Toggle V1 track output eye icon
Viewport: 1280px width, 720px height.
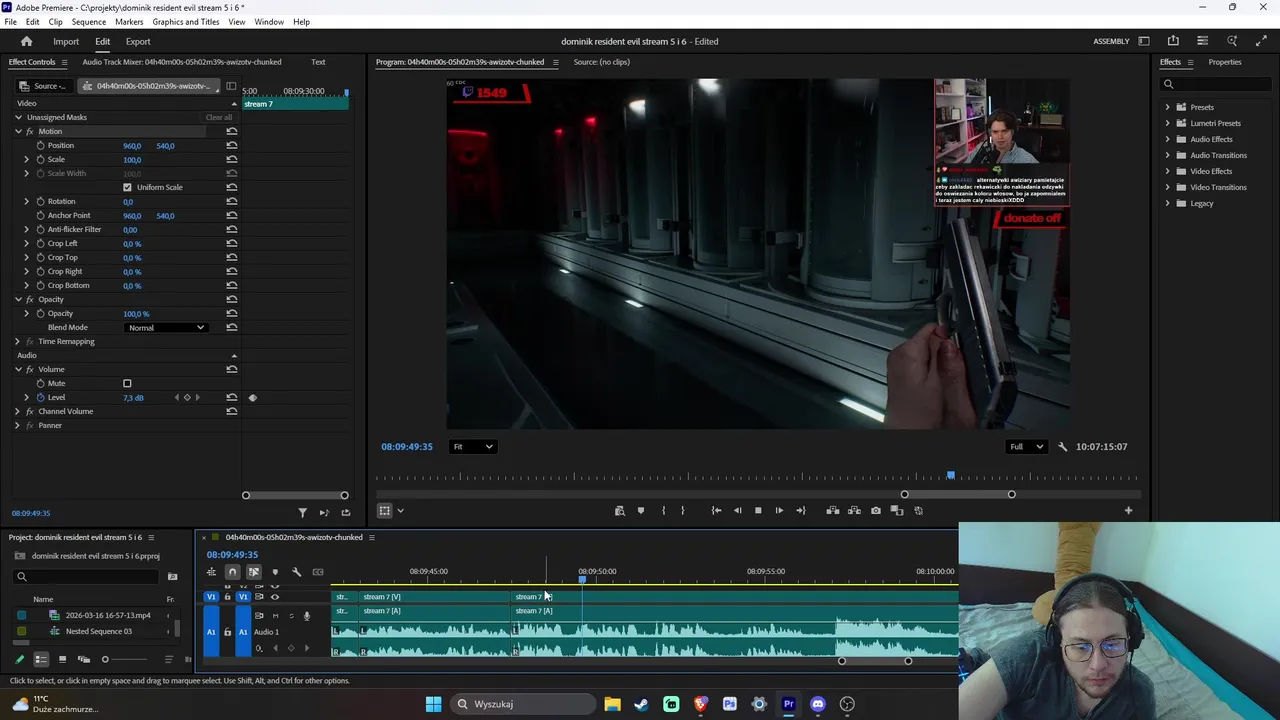[x=275, y=597]
